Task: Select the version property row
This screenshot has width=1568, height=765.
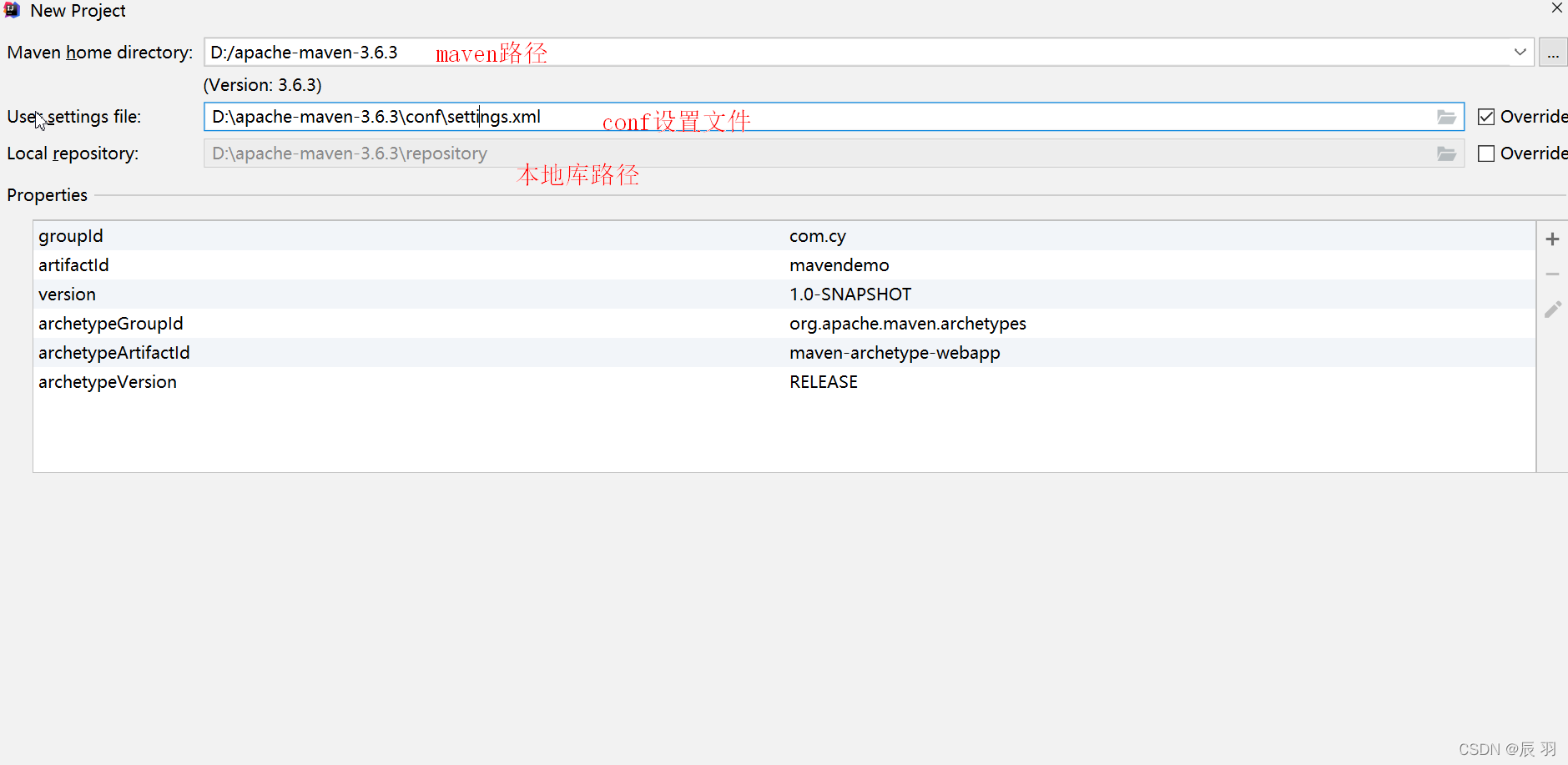Action: pyautogui.click(x=784, y=294)
